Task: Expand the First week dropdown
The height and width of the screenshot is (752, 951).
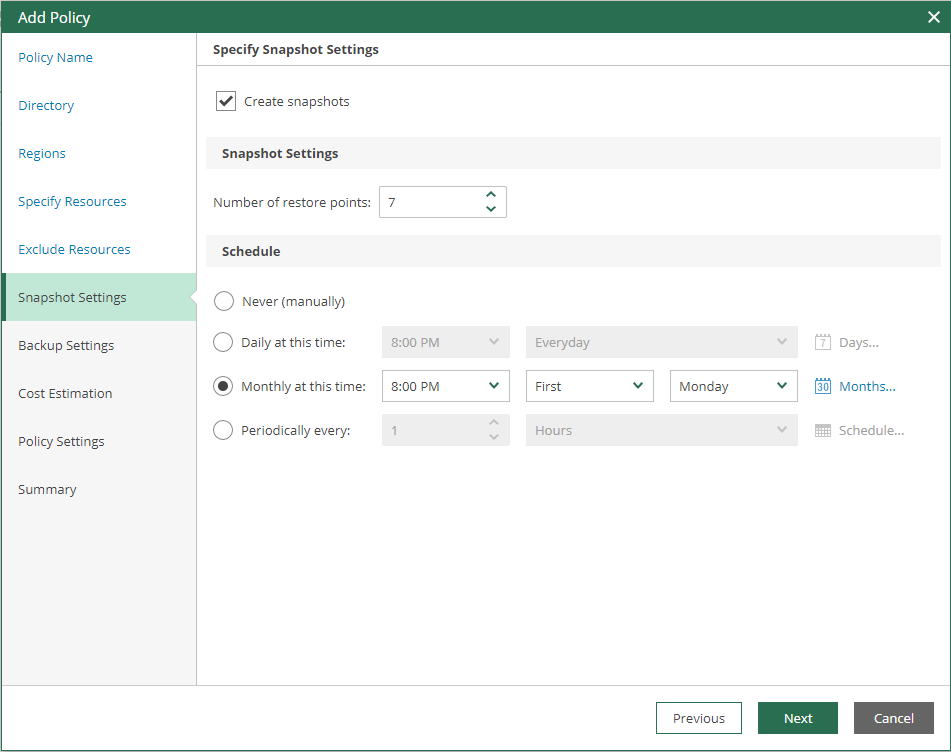Action: click(x=590, y=386)
